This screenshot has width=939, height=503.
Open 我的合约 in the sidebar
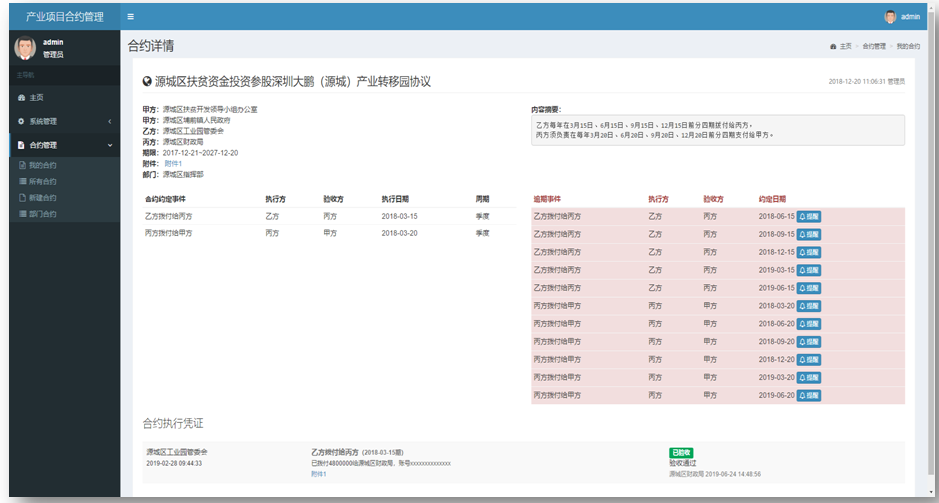click(x=41, y=165)
